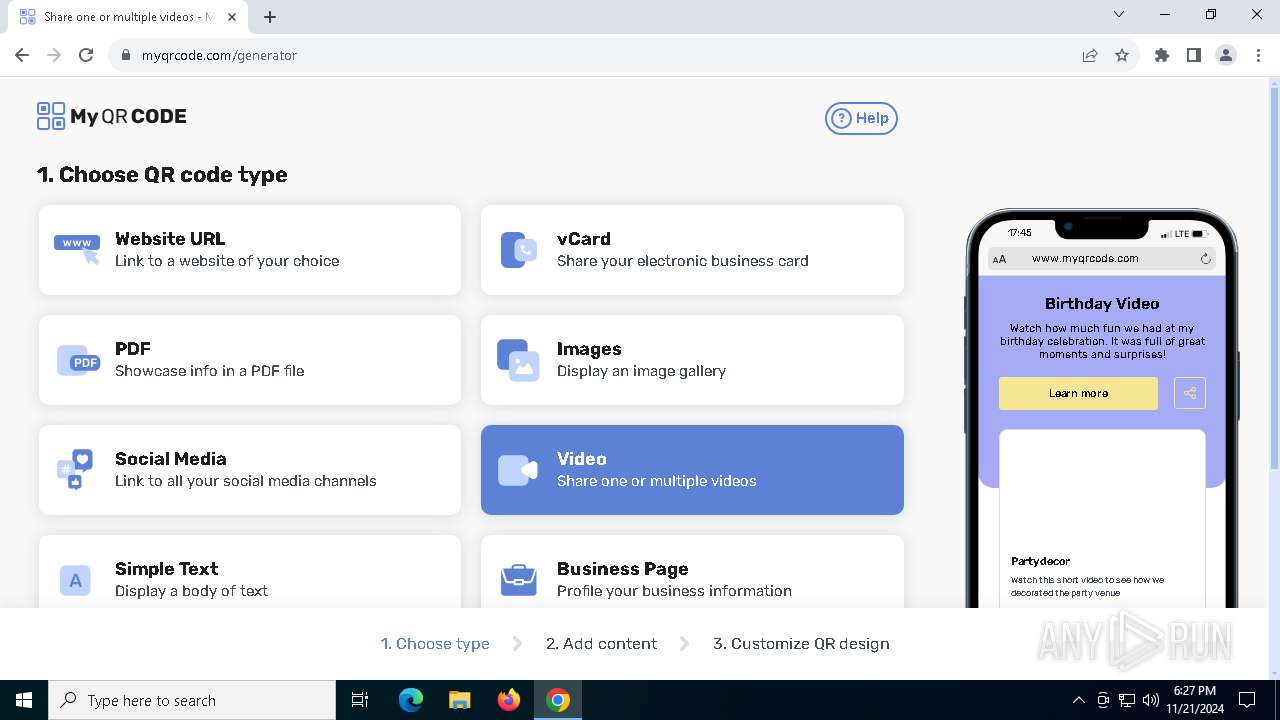Open the browser extensions puzzle icon
Image resolution: width=1280 pixels, height=720 pixels.
1162,55
